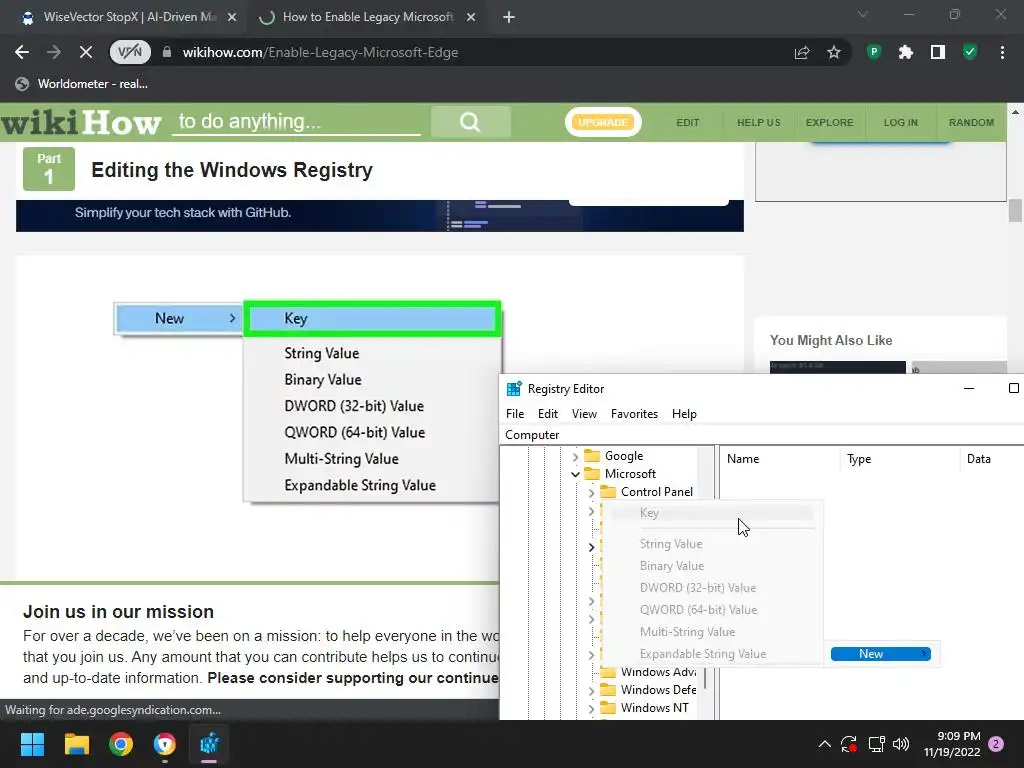Open the Worldometer bookmark
1024x768 pixels.
[82, 84]
